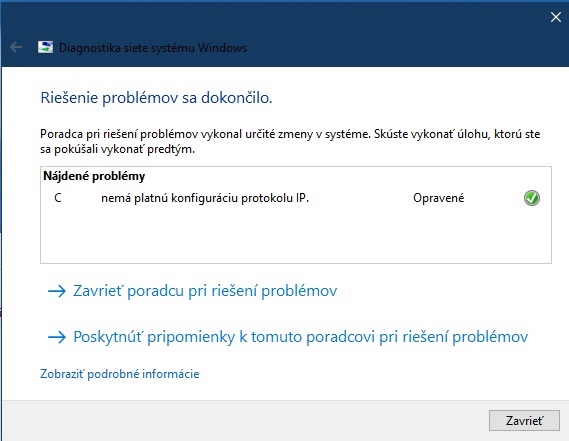
Task: Close the window with the X button
Action: [x=556, y=17]
